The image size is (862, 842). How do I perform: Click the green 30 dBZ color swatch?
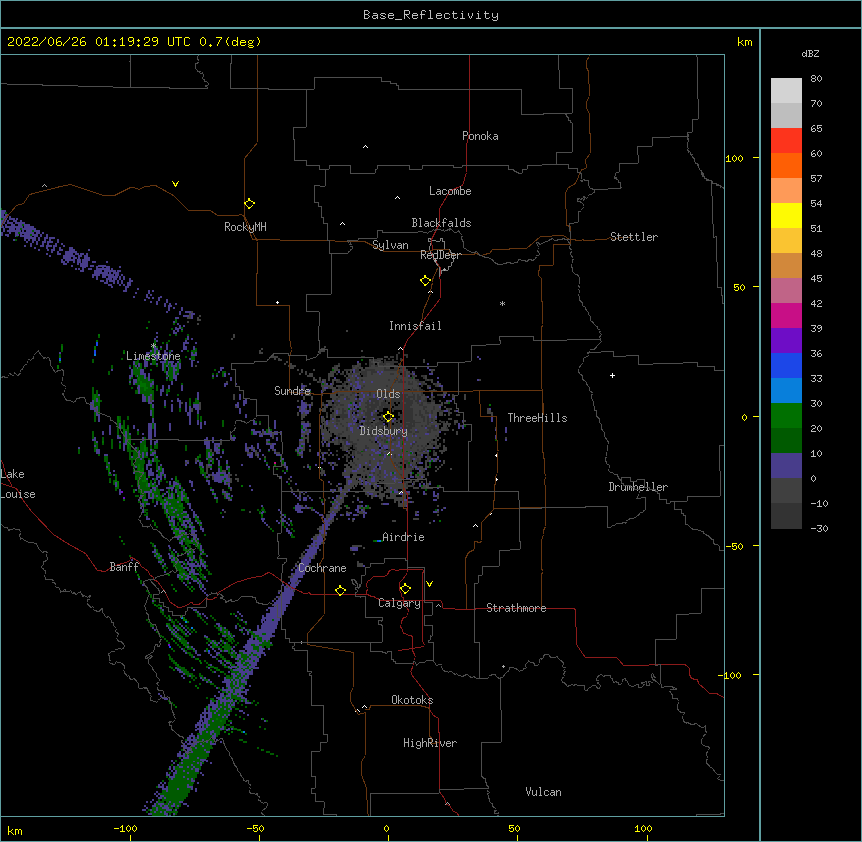coord(786,416)
